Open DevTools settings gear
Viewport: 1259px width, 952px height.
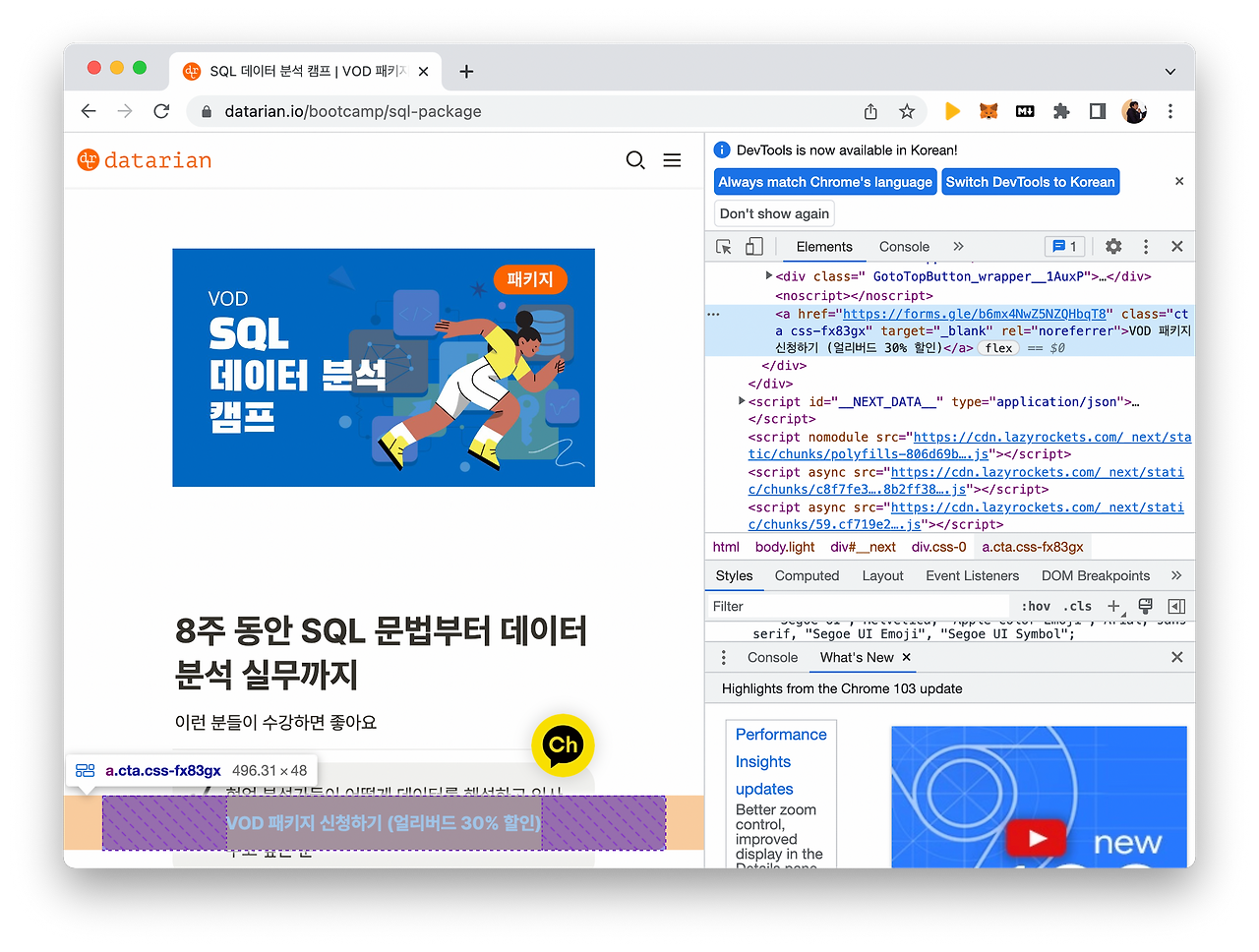pos(1113,247)
